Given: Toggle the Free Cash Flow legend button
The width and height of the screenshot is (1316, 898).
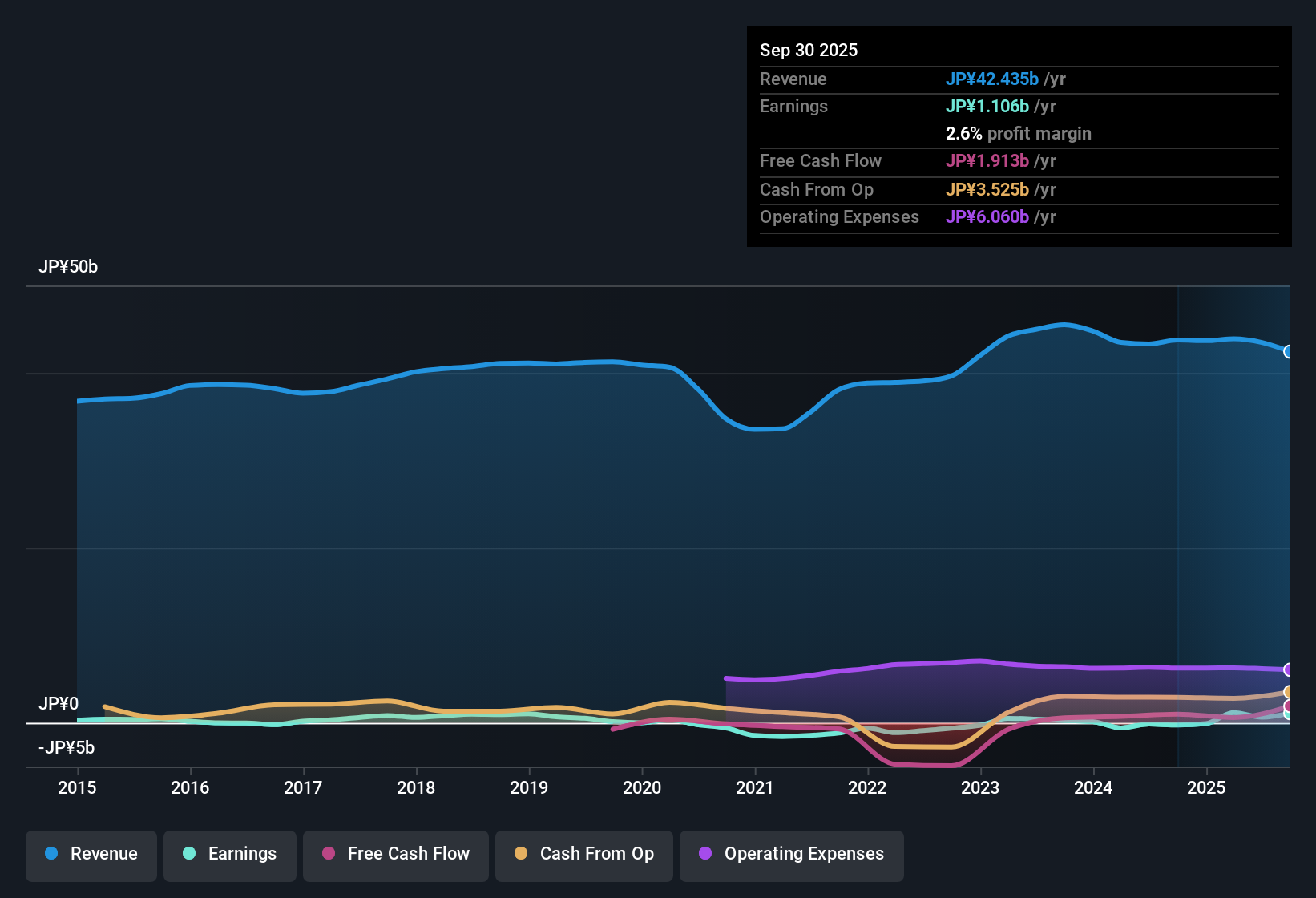Looking at the screenshot, I should [396, 855].
